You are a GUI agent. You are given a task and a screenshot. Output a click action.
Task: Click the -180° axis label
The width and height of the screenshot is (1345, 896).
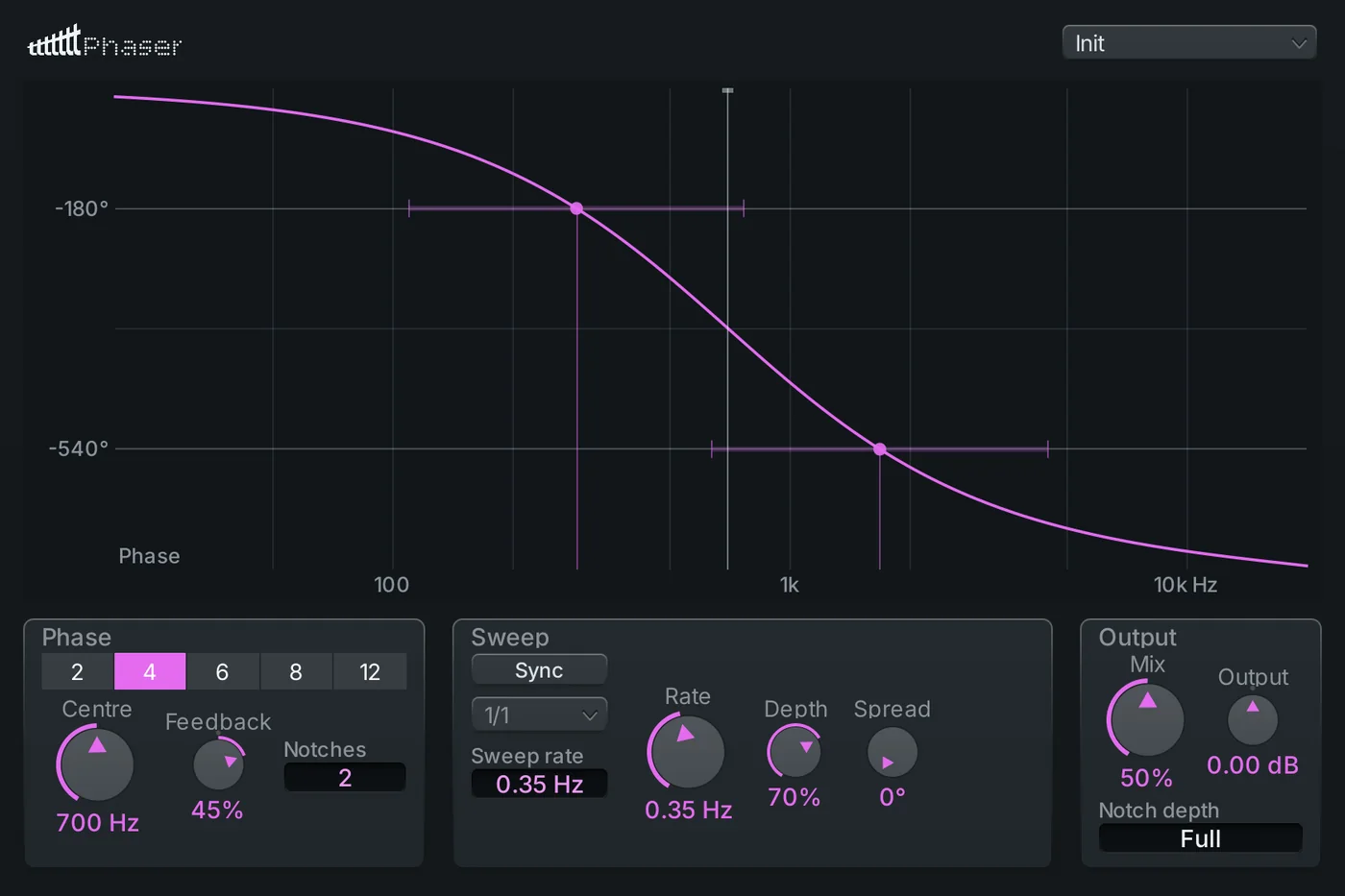82,208
